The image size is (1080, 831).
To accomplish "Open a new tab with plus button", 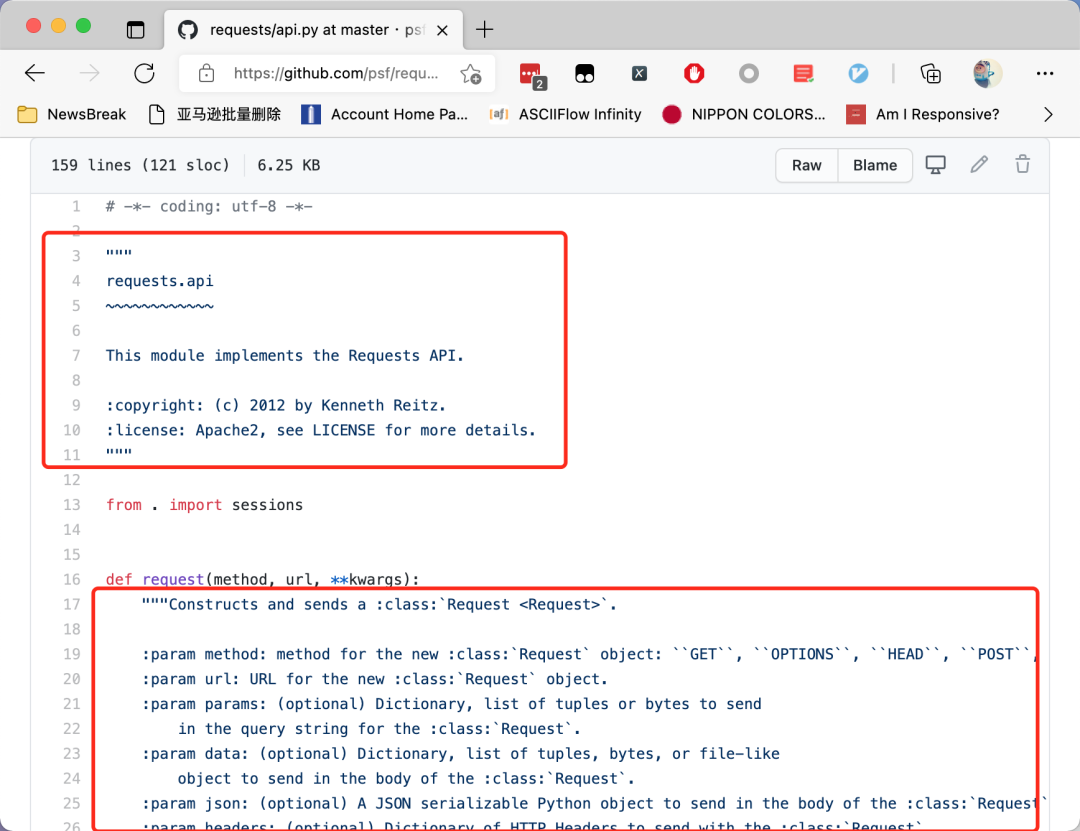I will tap(485, 30).
